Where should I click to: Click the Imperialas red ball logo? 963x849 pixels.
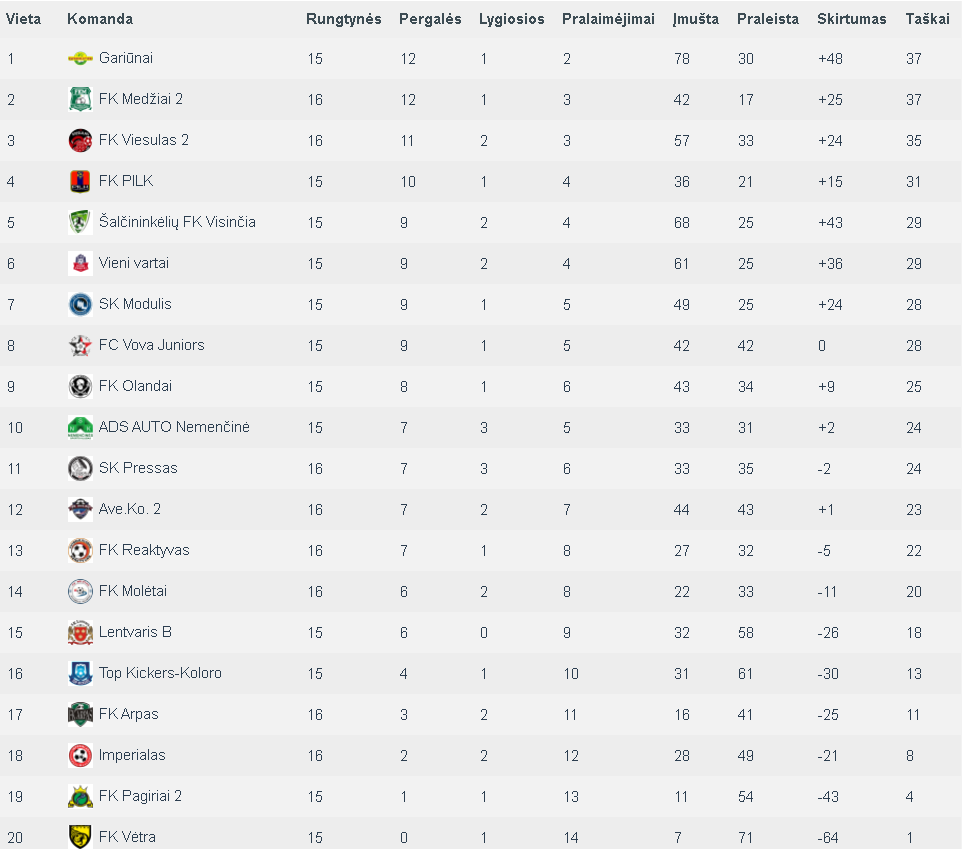tap(80, 755)
